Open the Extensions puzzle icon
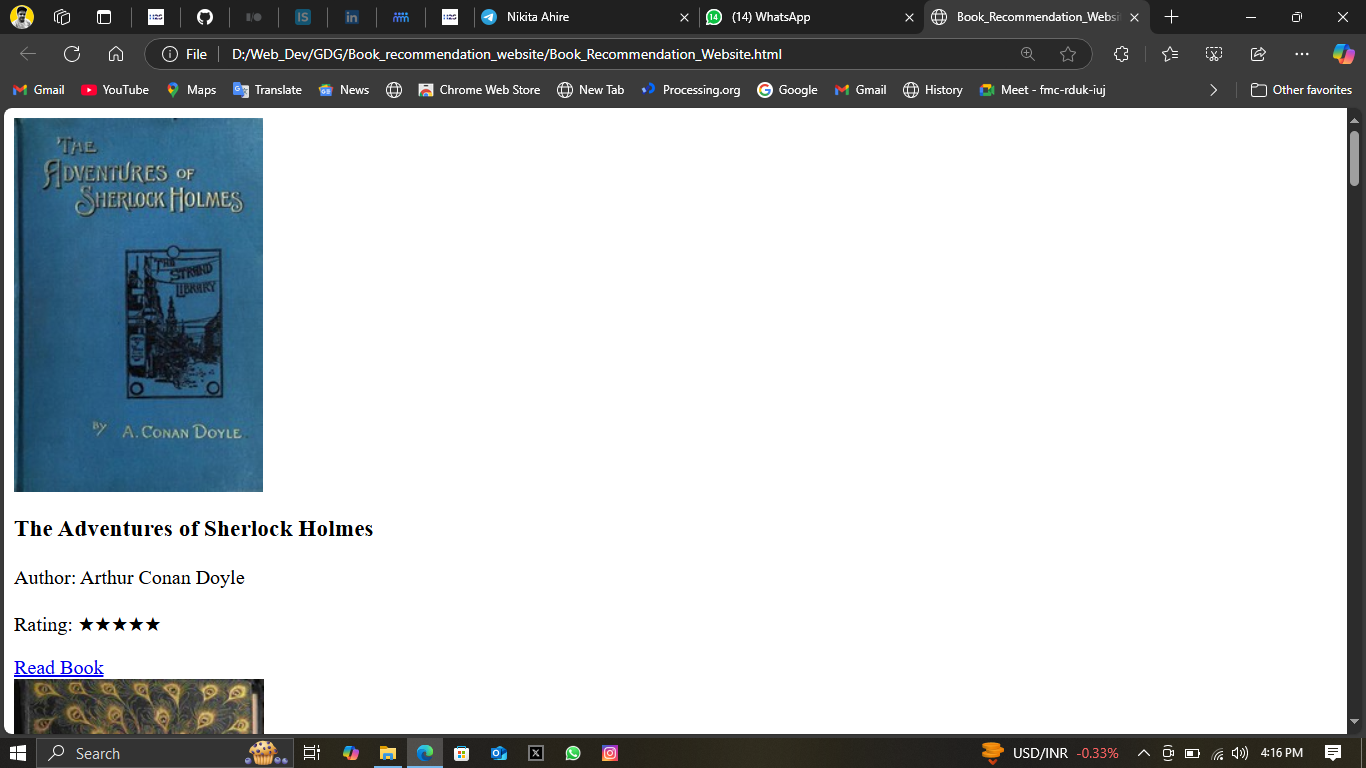The height and width of the screenshot is (768, 1366). click(1121, 54)
